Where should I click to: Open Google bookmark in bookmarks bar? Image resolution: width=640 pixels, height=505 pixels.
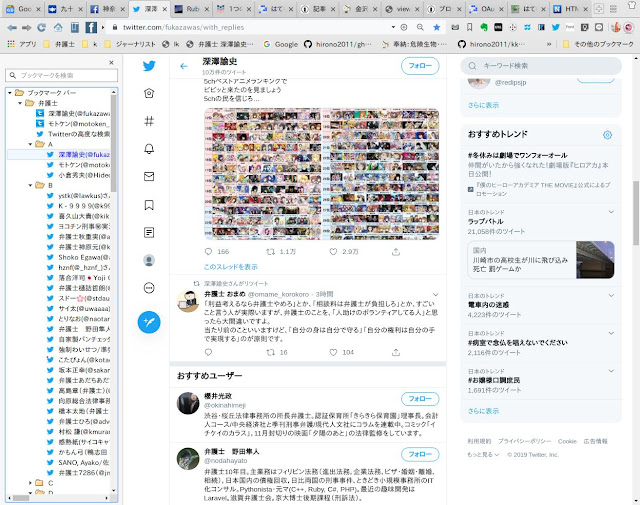click(x=281, y=44)
